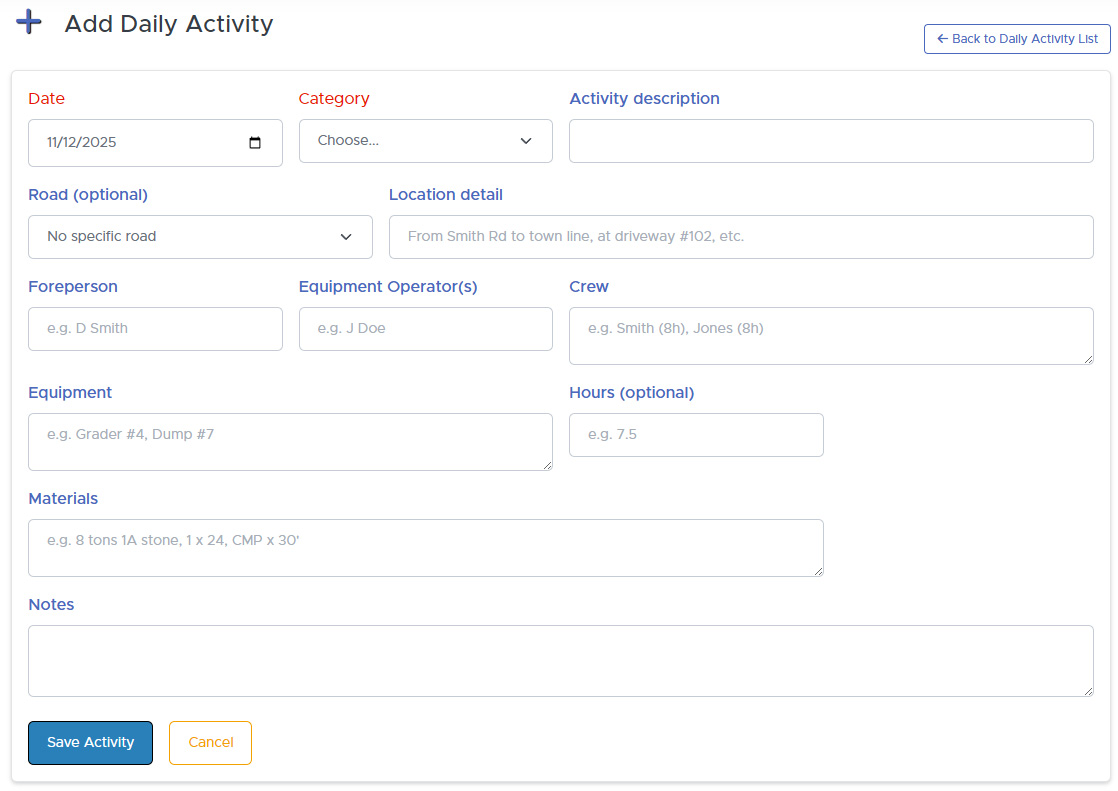
Task: Focus the Activity description field
Action: pos(830,141)
